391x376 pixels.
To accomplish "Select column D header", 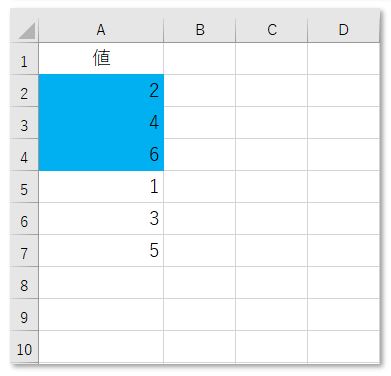I will pyautogui.click(x=344, y=30).
